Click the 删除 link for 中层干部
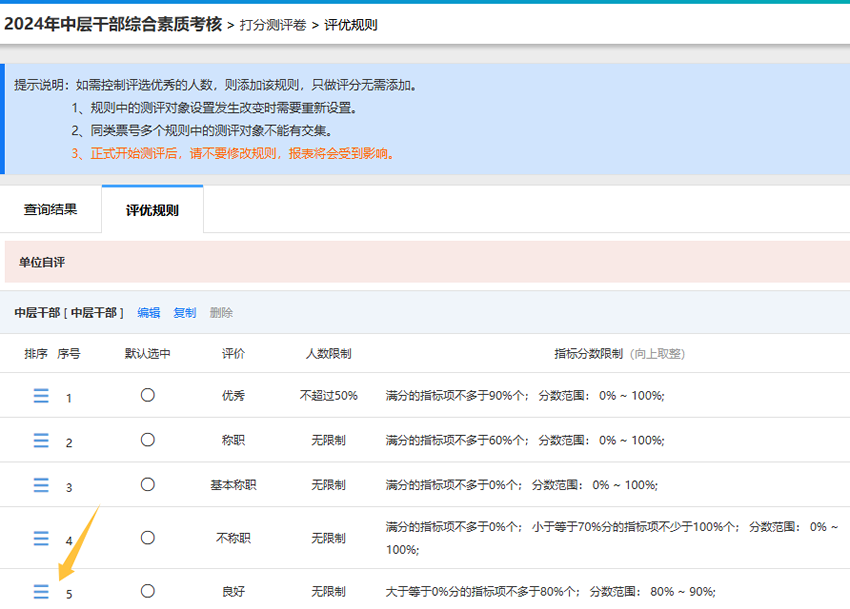850x609 pixels. click(x=221, y=313)
